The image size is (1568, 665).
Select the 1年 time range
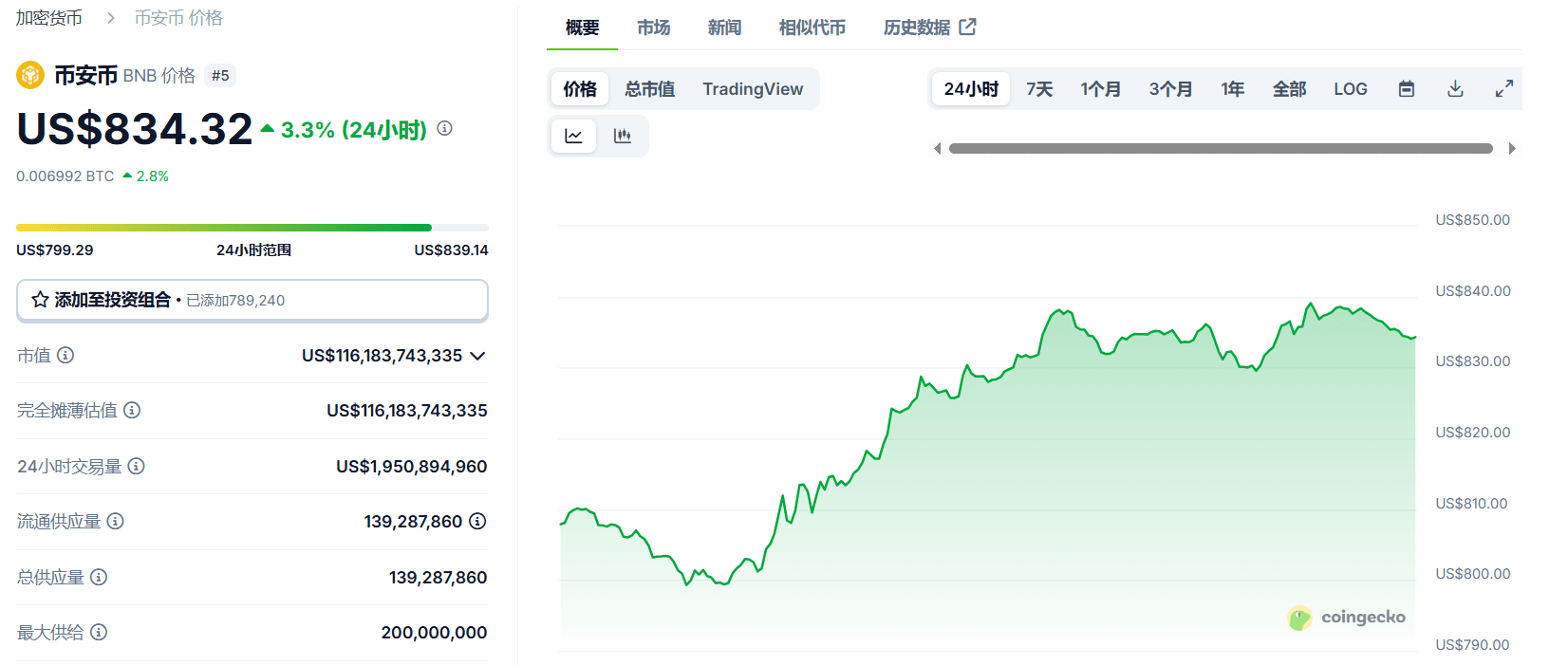1232,89
